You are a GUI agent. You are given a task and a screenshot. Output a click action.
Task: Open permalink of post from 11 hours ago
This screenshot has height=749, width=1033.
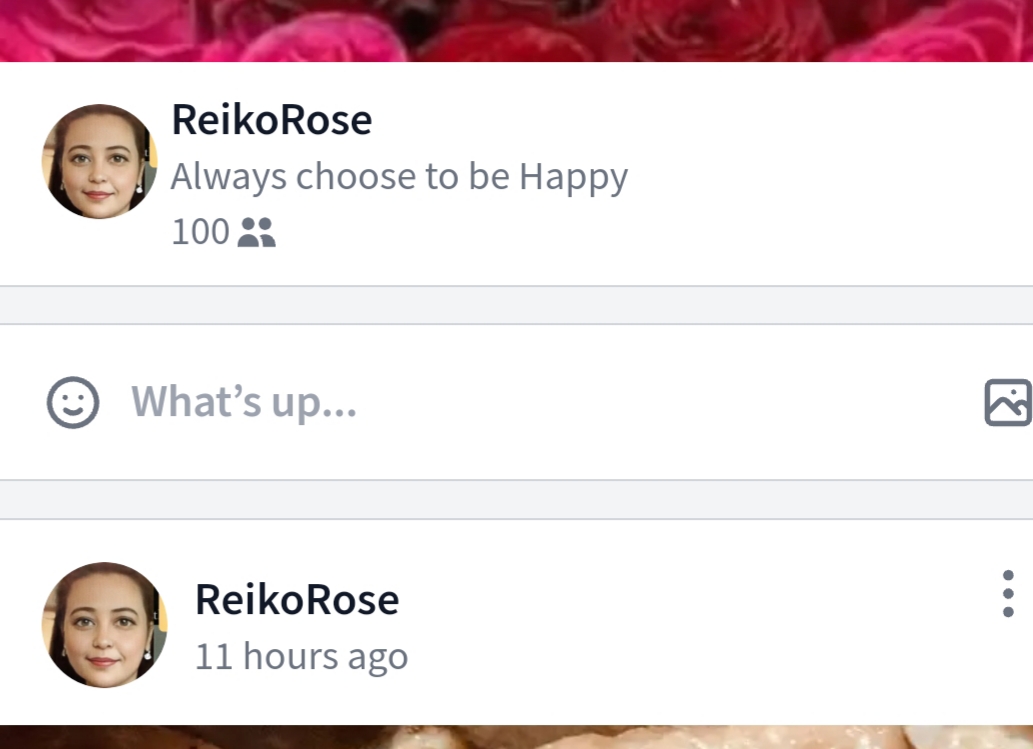point(302,656)
